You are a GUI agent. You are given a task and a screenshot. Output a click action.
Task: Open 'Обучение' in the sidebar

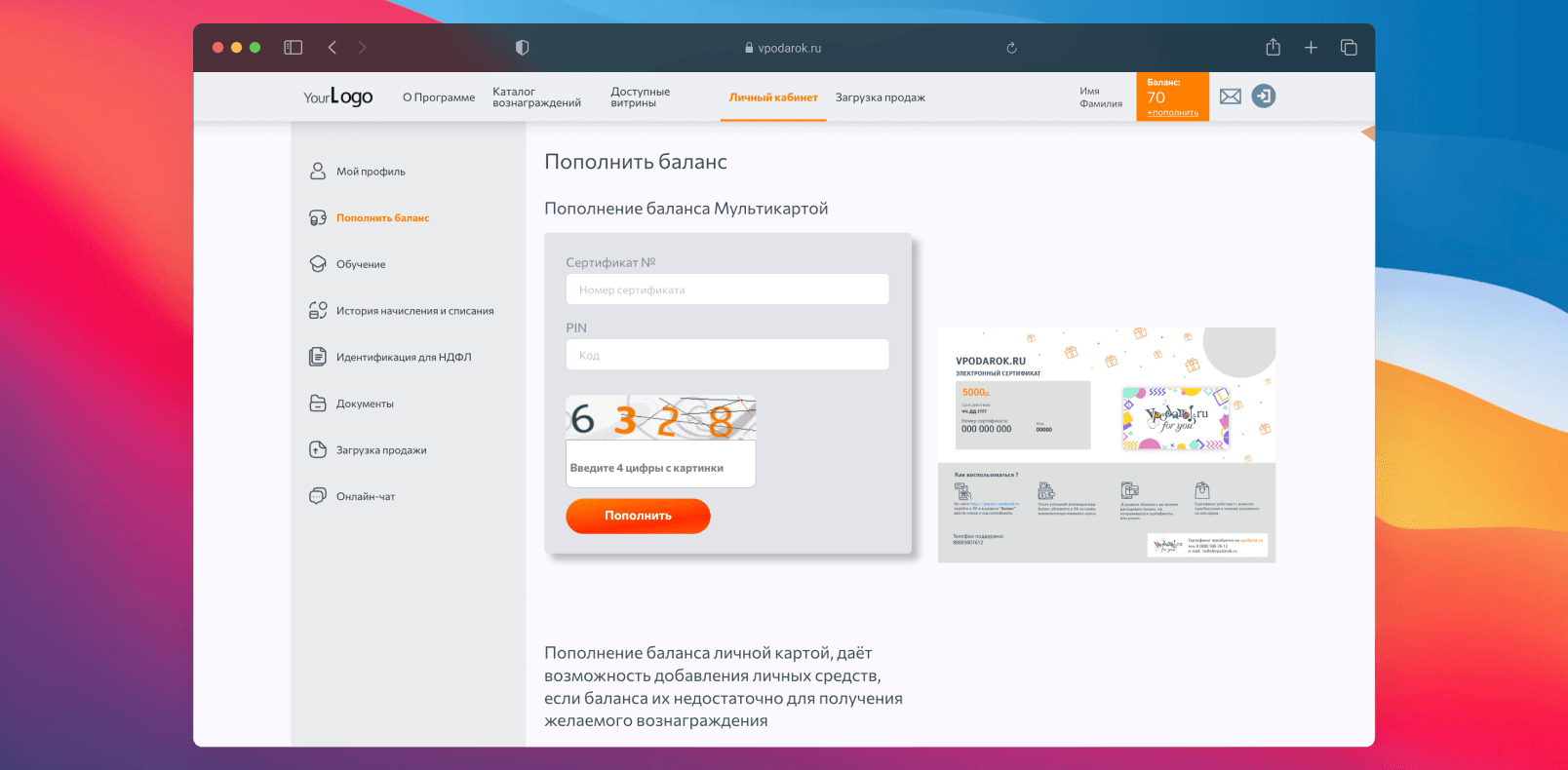click(x=361, y=264)
